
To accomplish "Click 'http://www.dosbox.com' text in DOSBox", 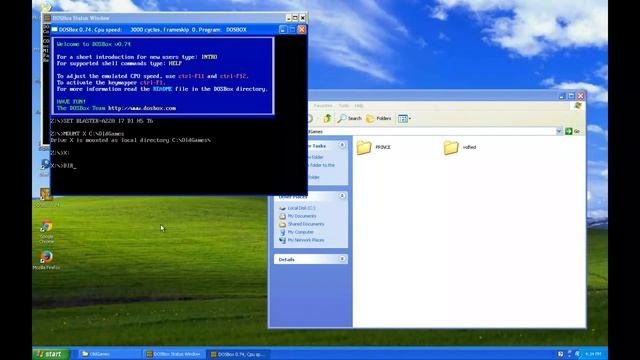I will (142, 108).
